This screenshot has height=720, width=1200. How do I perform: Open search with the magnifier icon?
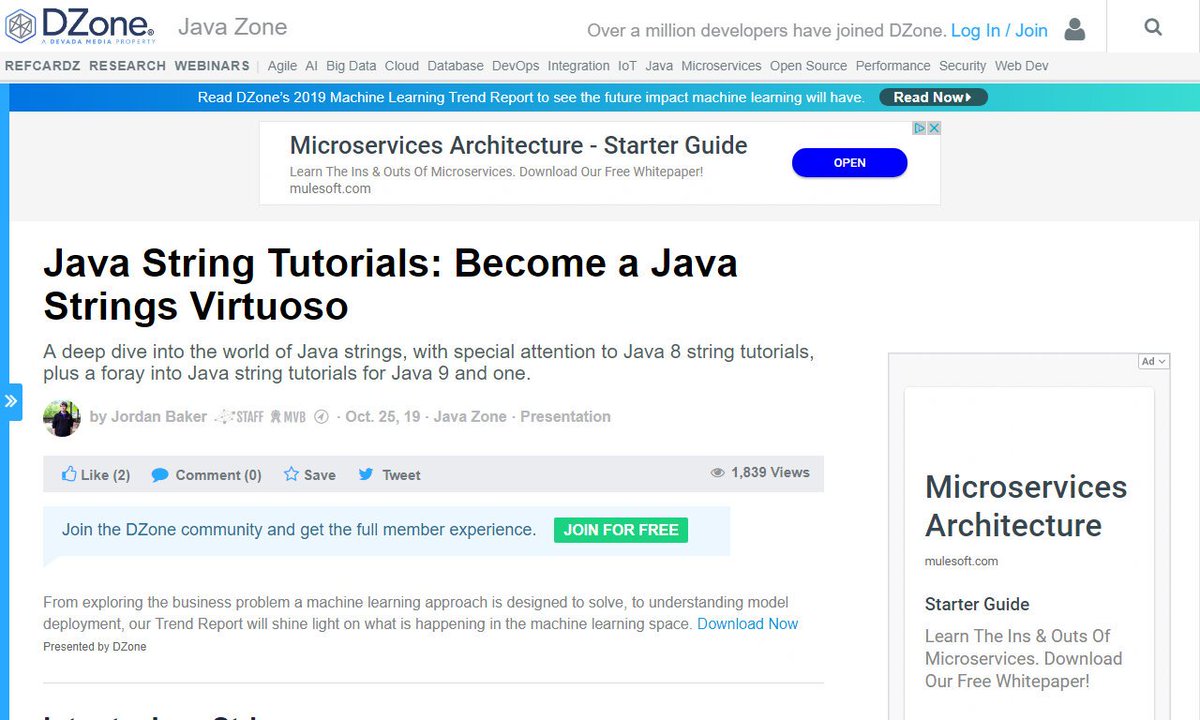tap(1153, 28)
